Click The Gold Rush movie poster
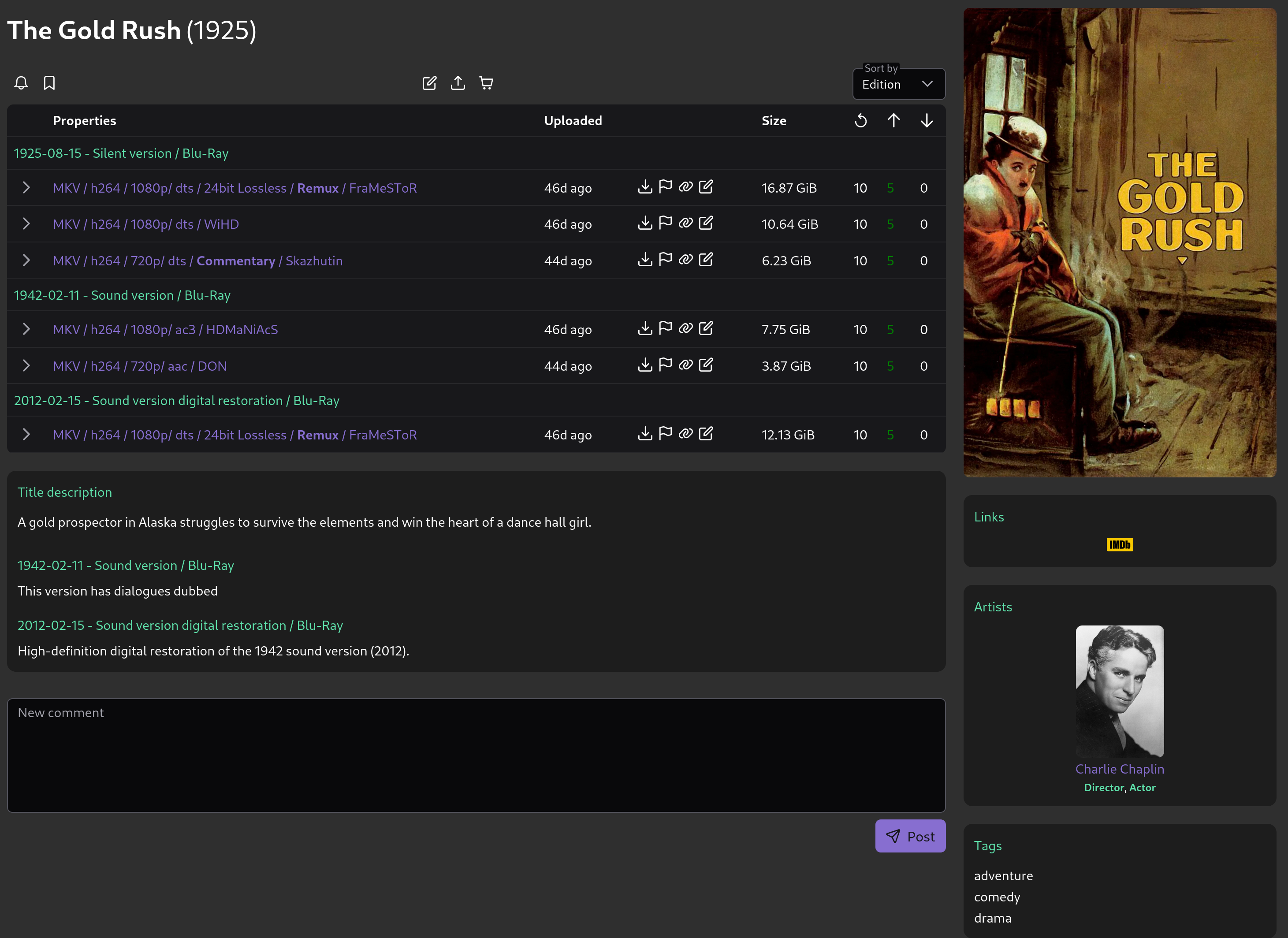The height and width of the screenshot is (938, 1288). pyautogui.click(x=1120, y=242)
